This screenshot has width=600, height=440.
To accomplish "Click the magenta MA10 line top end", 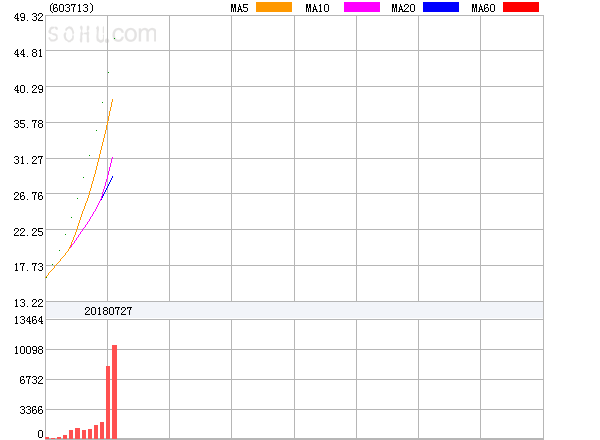I will (112, 158).
